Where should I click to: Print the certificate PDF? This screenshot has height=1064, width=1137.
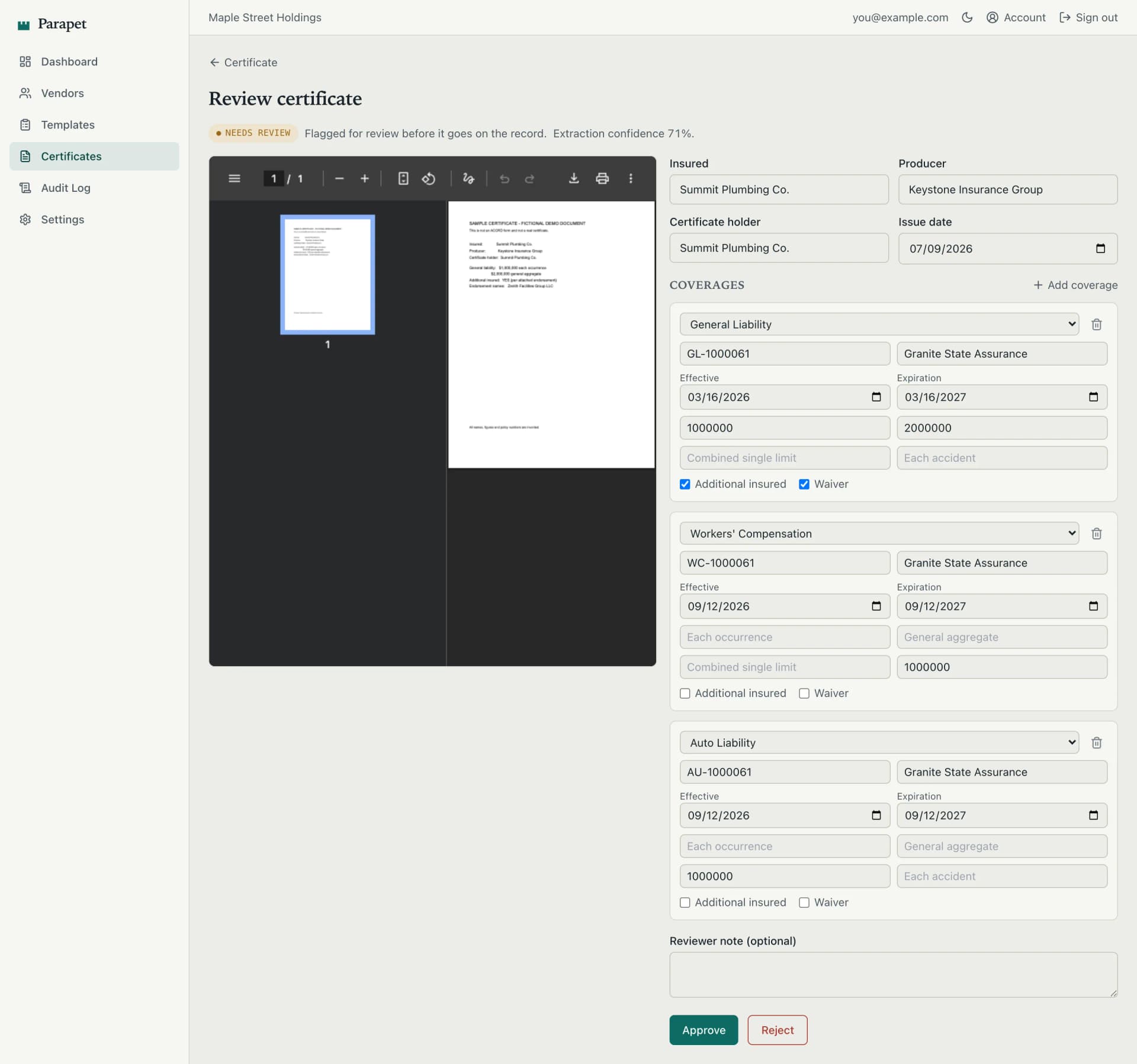point(602,178)
